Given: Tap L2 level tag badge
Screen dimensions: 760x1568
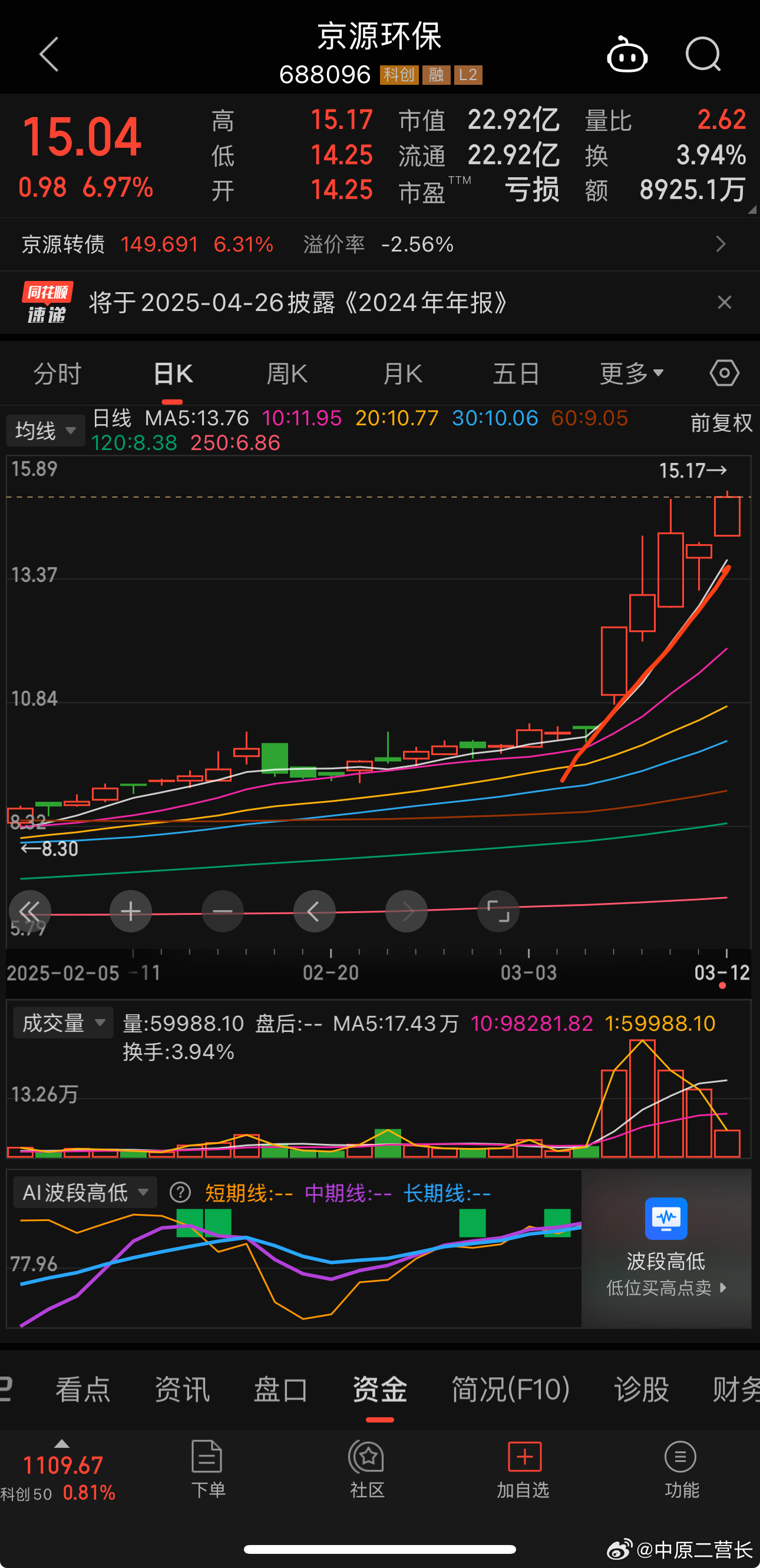Looking at the screenshot, I should pos(468,75).
